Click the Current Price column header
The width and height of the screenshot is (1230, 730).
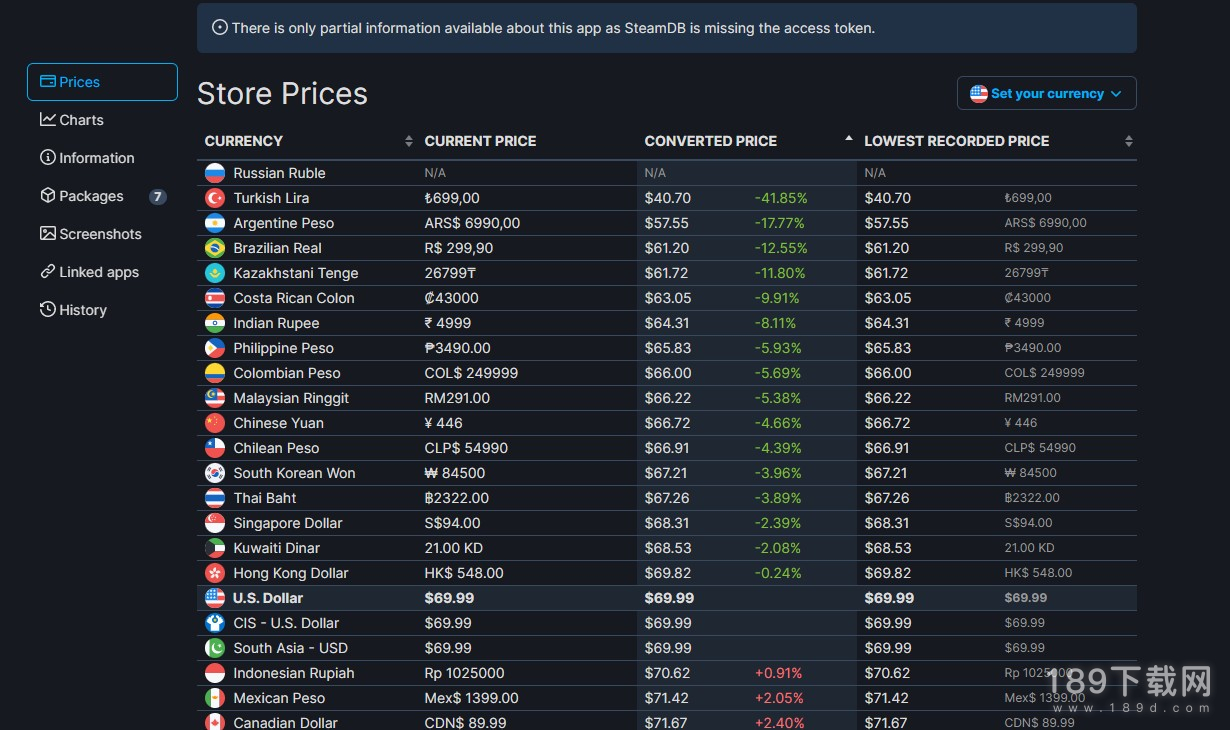tap(480, 141)
